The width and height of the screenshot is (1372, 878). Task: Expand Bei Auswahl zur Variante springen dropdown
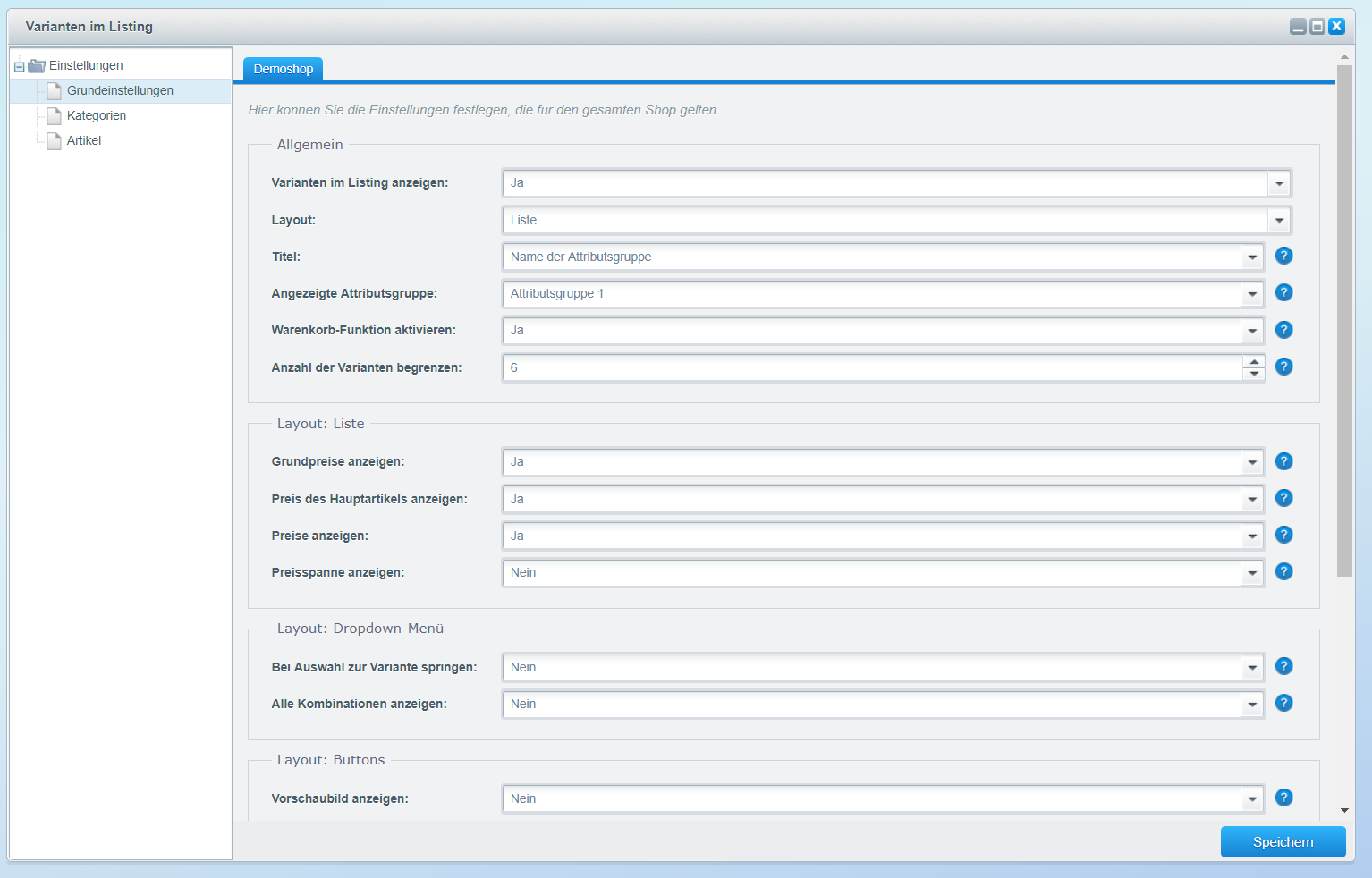click(x=1252, y=668)
